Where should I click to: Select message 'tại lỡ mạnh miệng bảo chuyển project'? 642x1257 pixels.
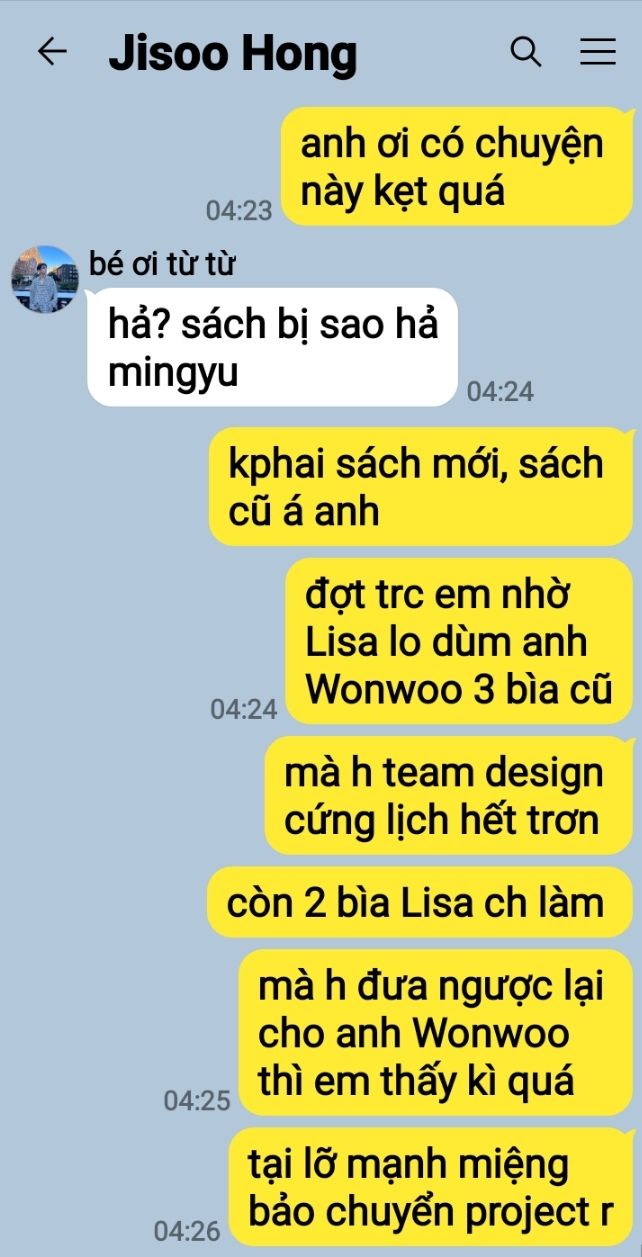431,1186
